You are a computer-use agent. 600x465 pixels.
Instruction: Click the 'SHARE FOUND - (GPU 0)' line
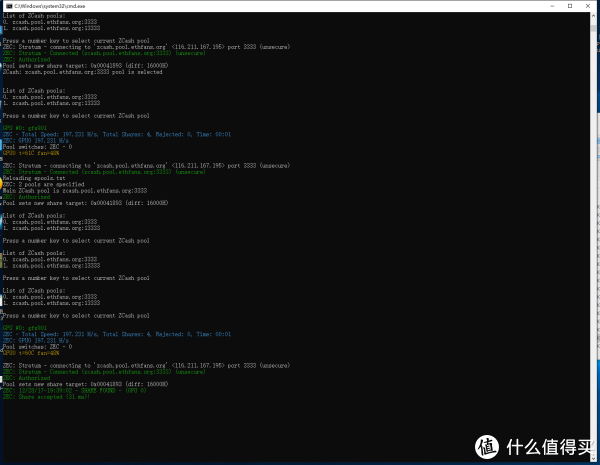coord(75,390)
